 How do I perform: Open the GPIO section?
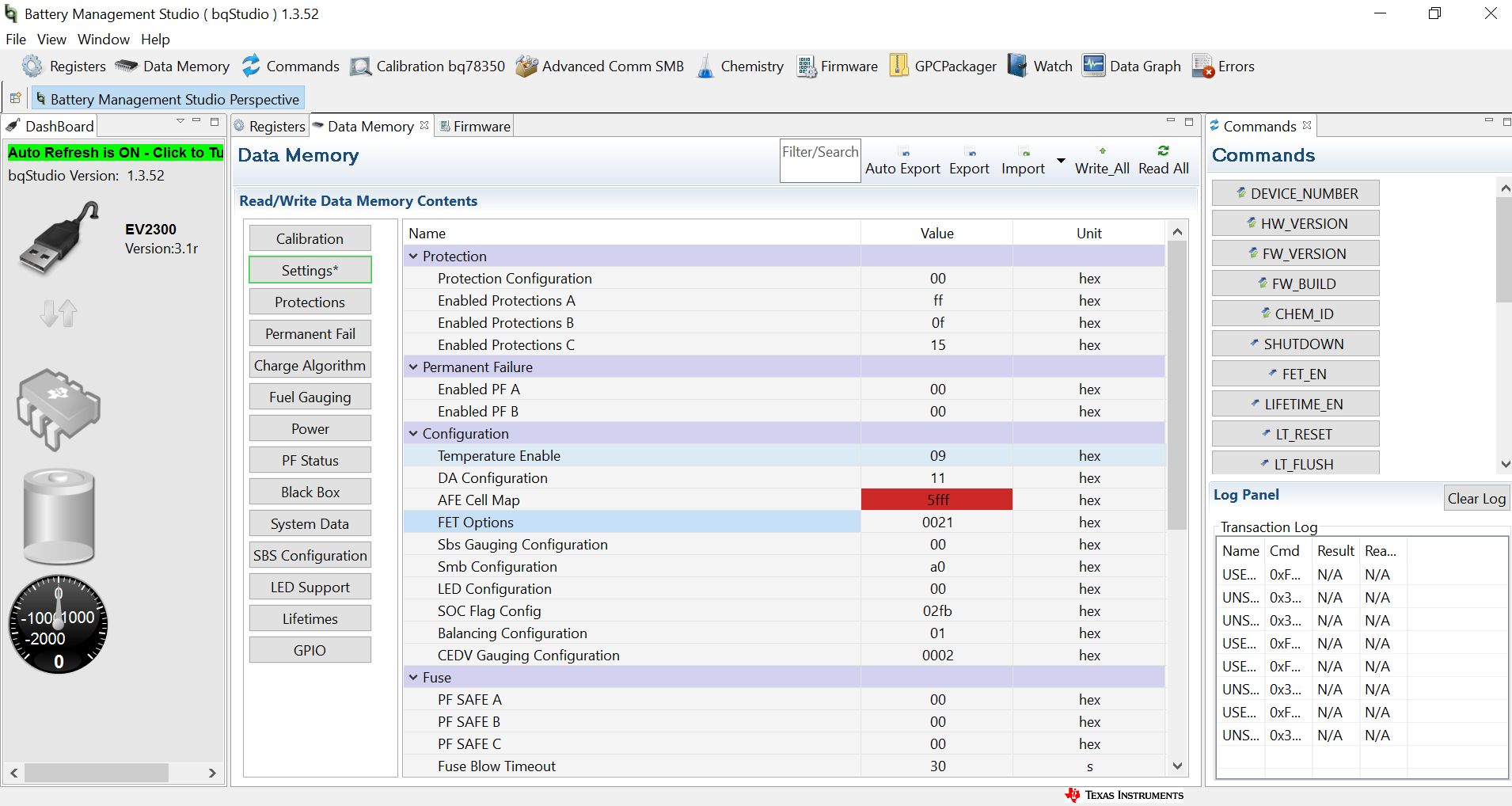pyautogui.click(x=310, y=650)
